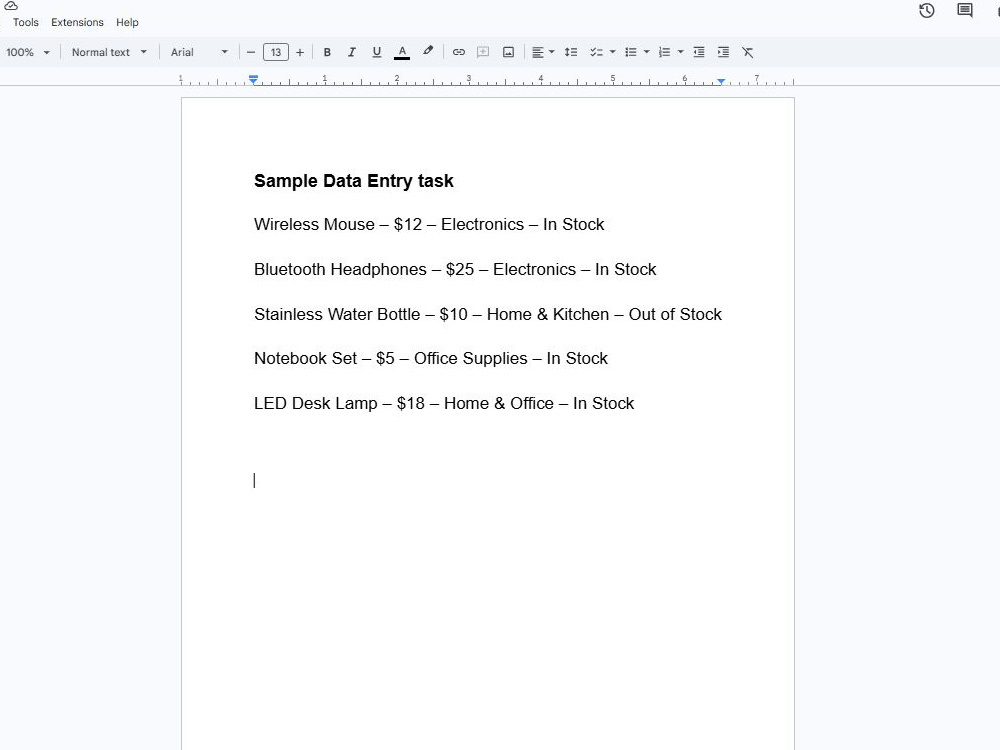Click the clear formatting icon
The image size is (1000, 750).
click(748, 52)
